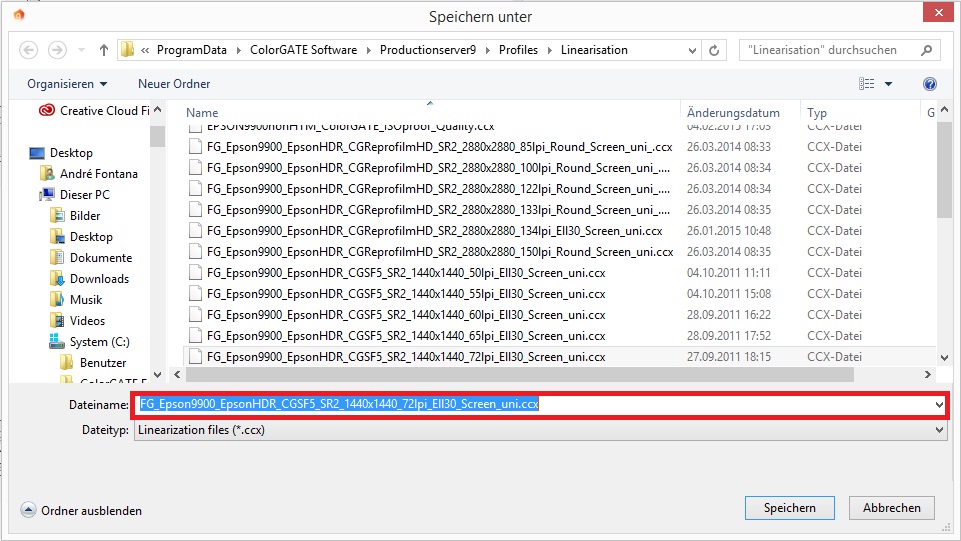Open the Help question mark icon

tap(930, 84)
